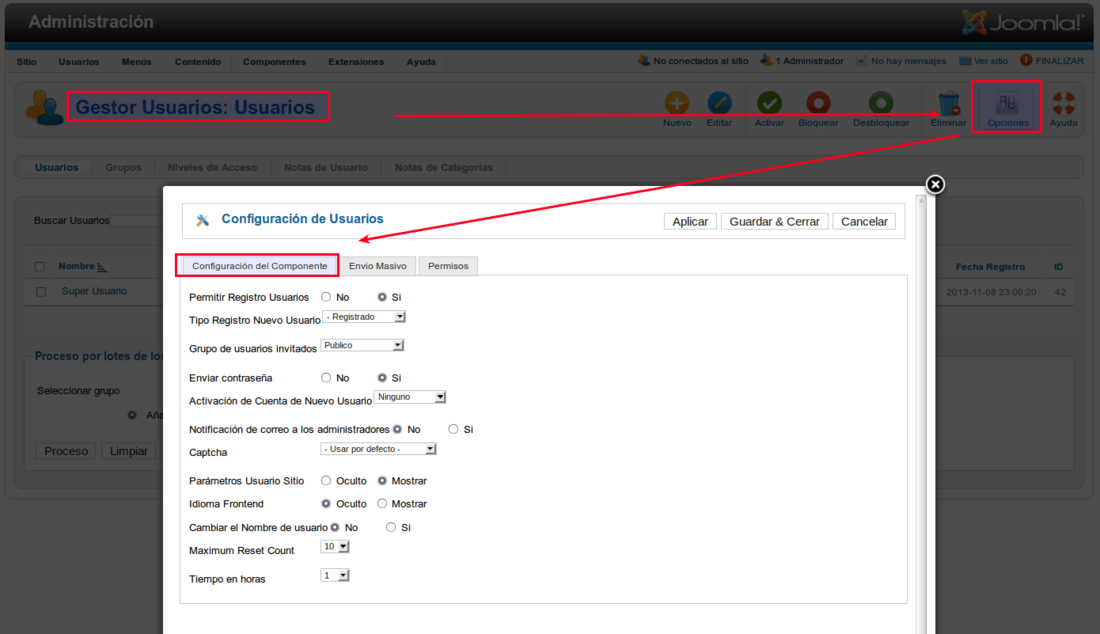Click Guardar & Cerrar button
The width and height of the screenshot is (1100, 634).
(774, 222)
